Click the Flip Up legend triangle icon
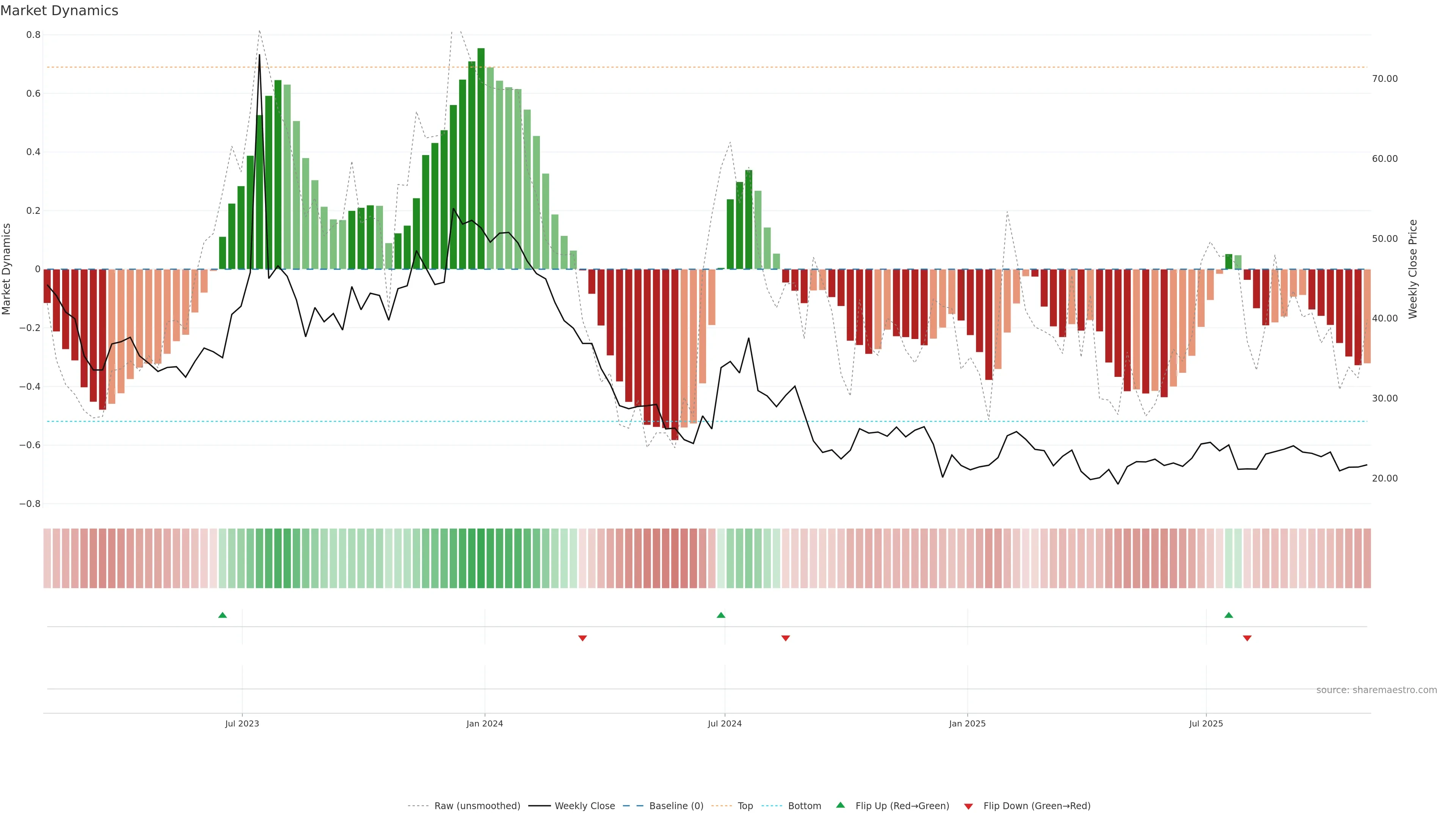The image size is (1456, 819). coord(840,805)
